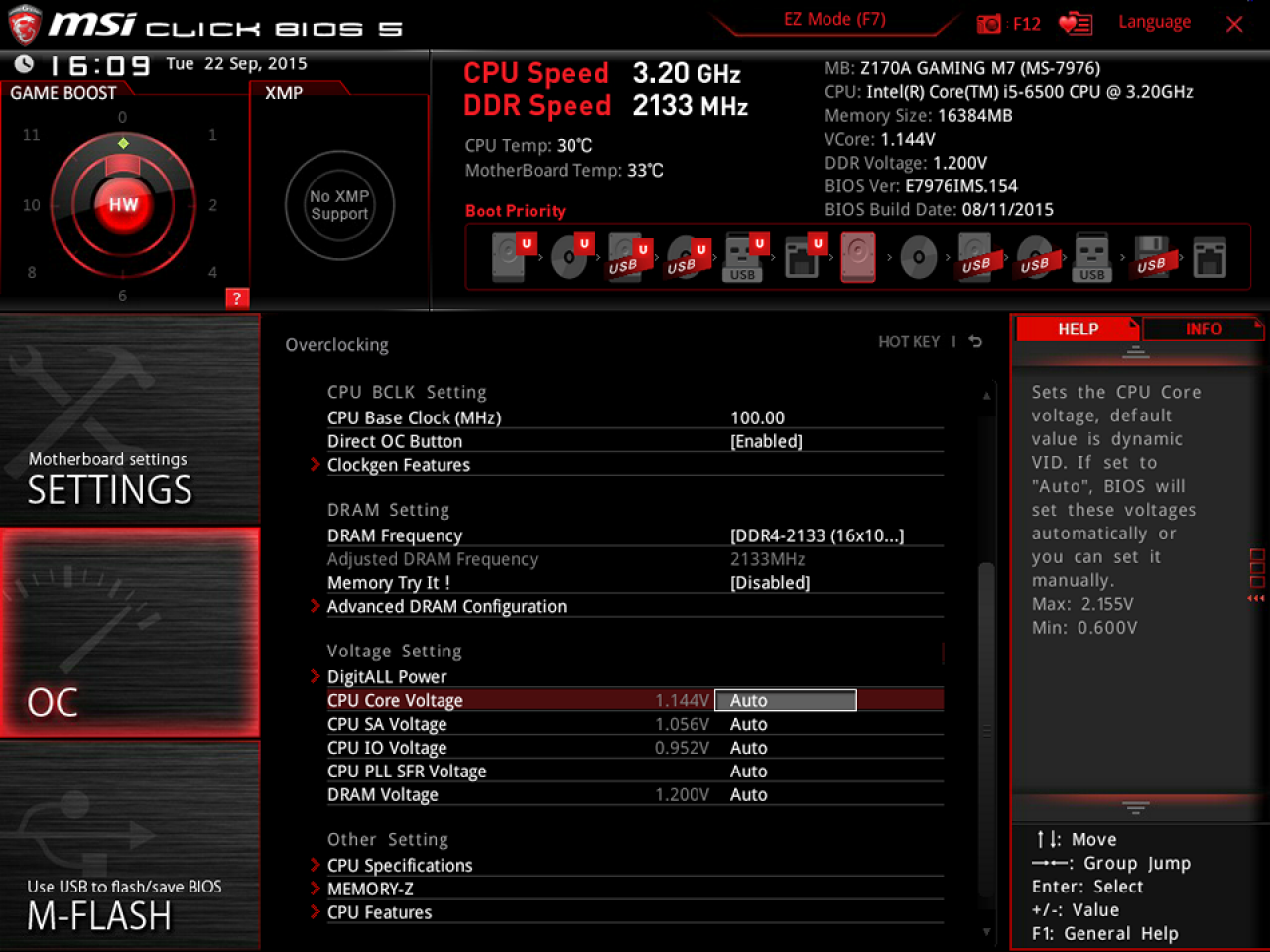Select the UEFI USB key boot icon
Screen dimensions: 1270x952
point(744,257)
